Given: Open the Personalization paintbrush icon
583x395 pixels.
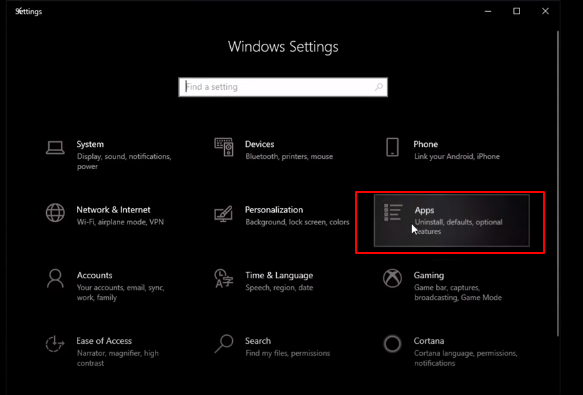Looking at the screenshot, I should click(224, 214).
